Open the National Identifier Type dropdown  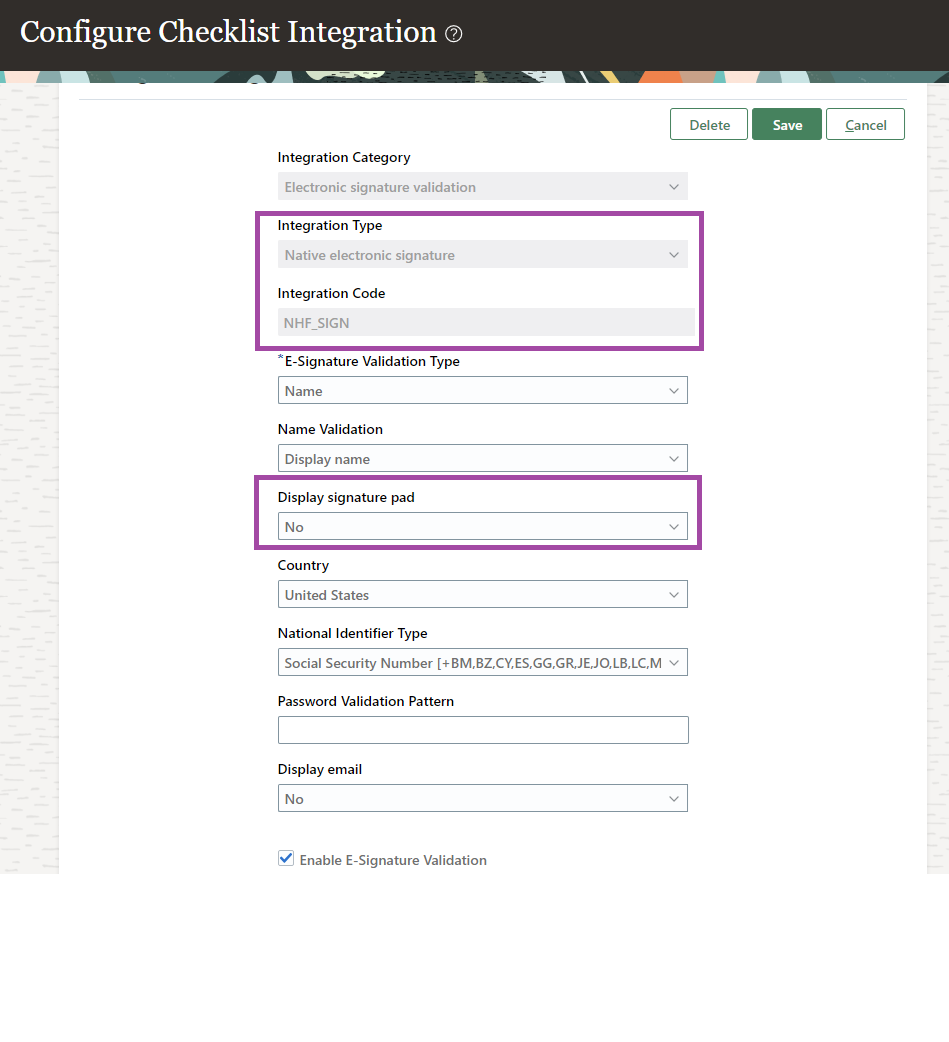tap(482, 663)
